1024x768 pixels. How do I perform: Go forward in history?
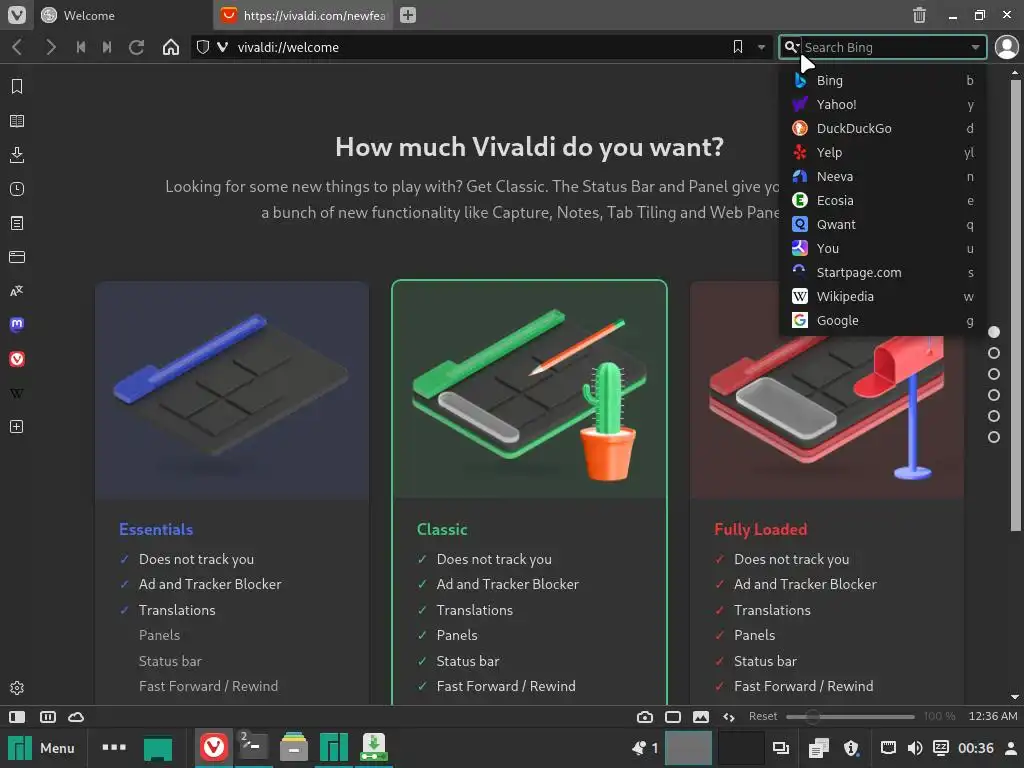pos(50,47)
